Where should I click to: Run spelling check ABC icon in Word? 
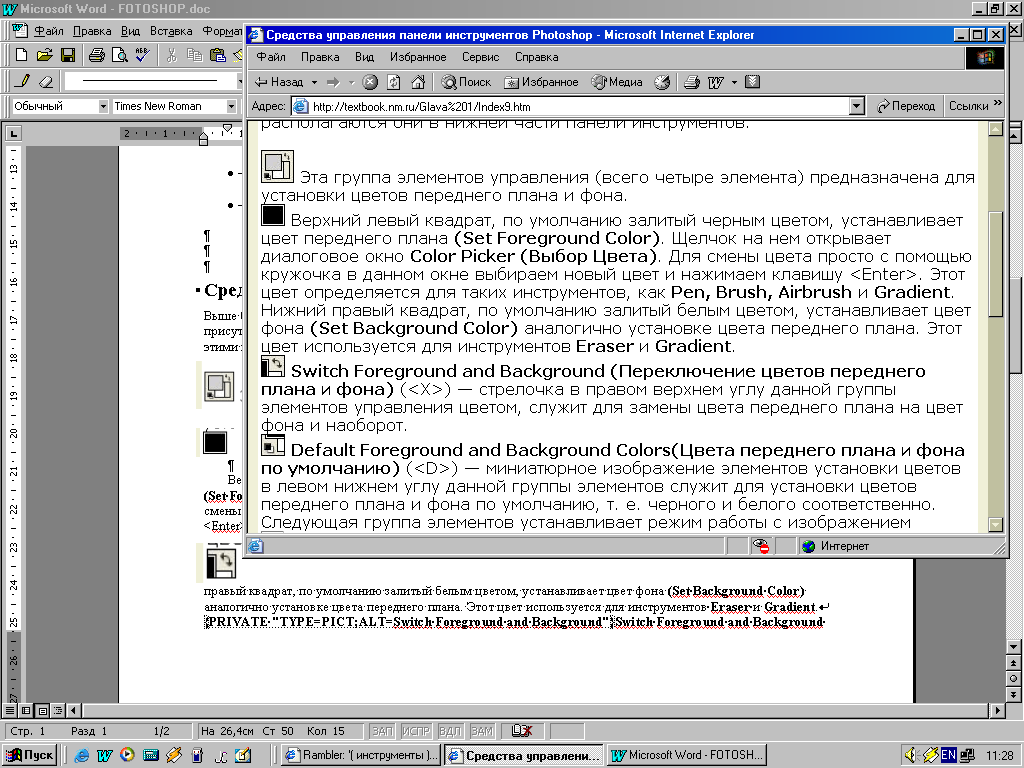pos(142,55)
